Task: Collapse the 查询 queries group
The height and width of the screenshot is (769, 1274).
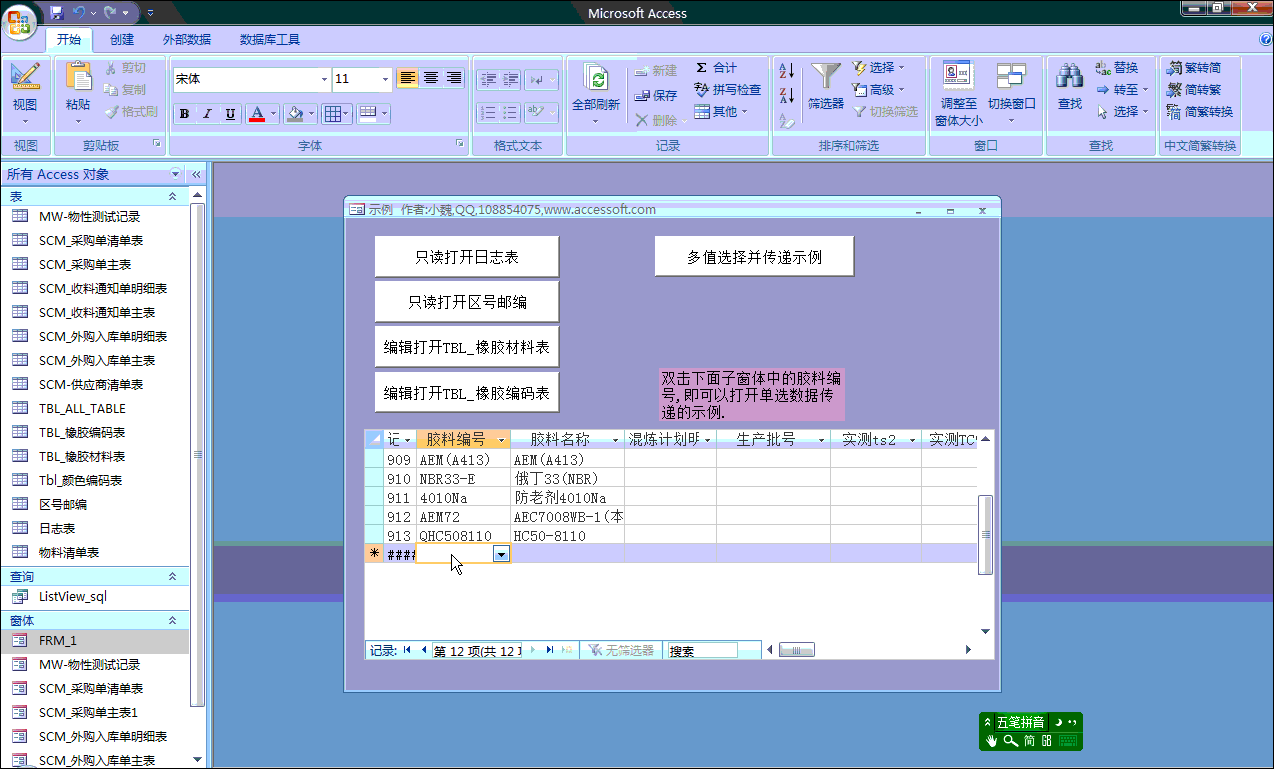Action: 172,577
